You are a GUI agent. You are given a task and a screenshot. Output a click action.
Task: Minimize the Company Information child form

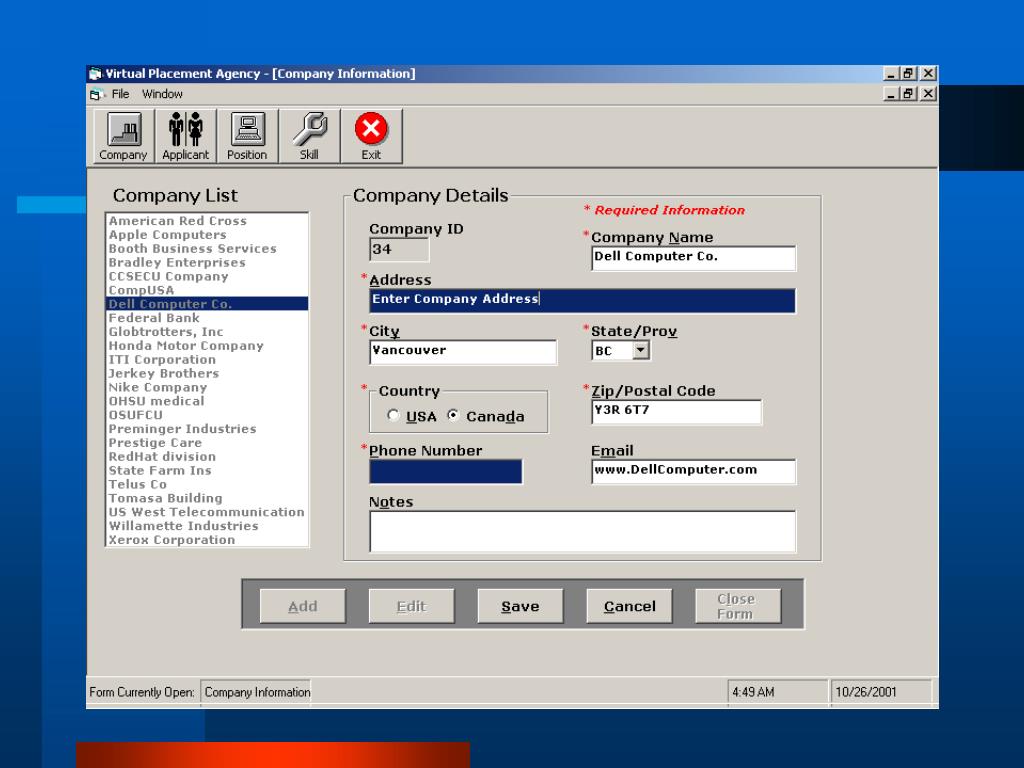click(891, 94)
